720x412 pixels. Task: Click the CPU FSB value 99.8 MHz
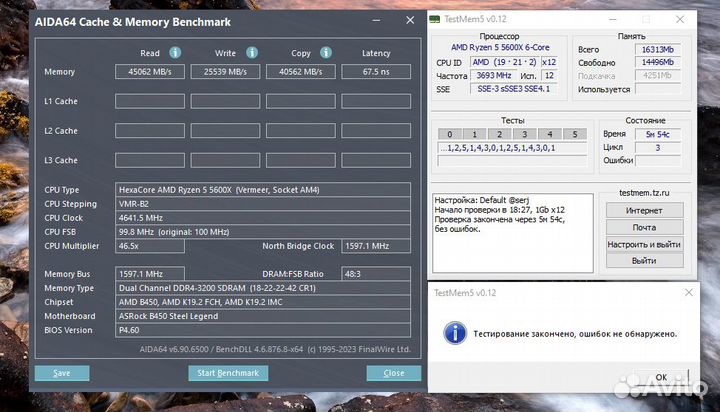(x=263, y=232)
